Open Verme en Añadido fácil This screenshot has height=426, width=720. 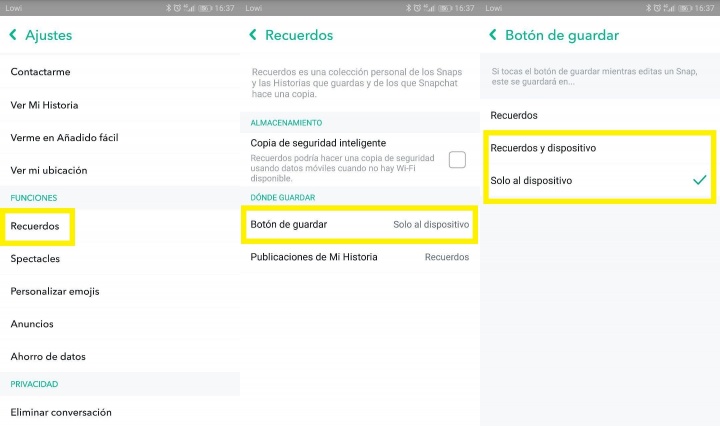[x=120, y=137]
